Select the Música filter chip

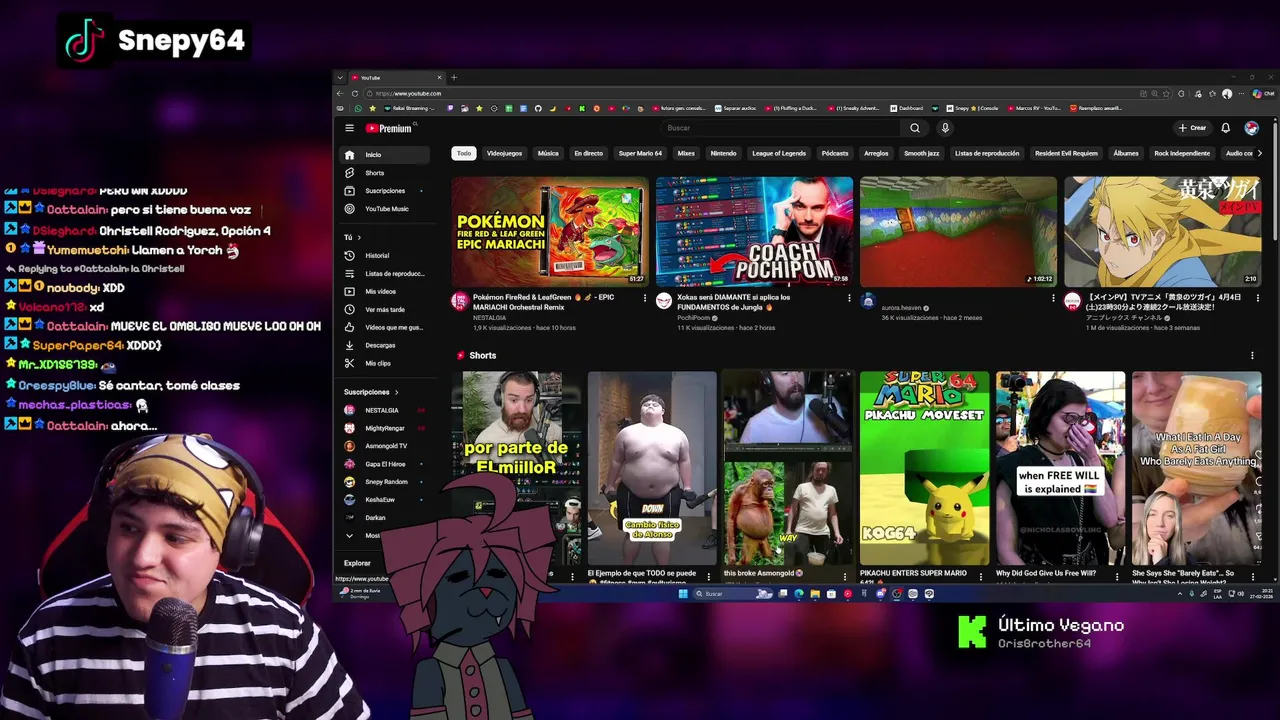pos(548,154)
